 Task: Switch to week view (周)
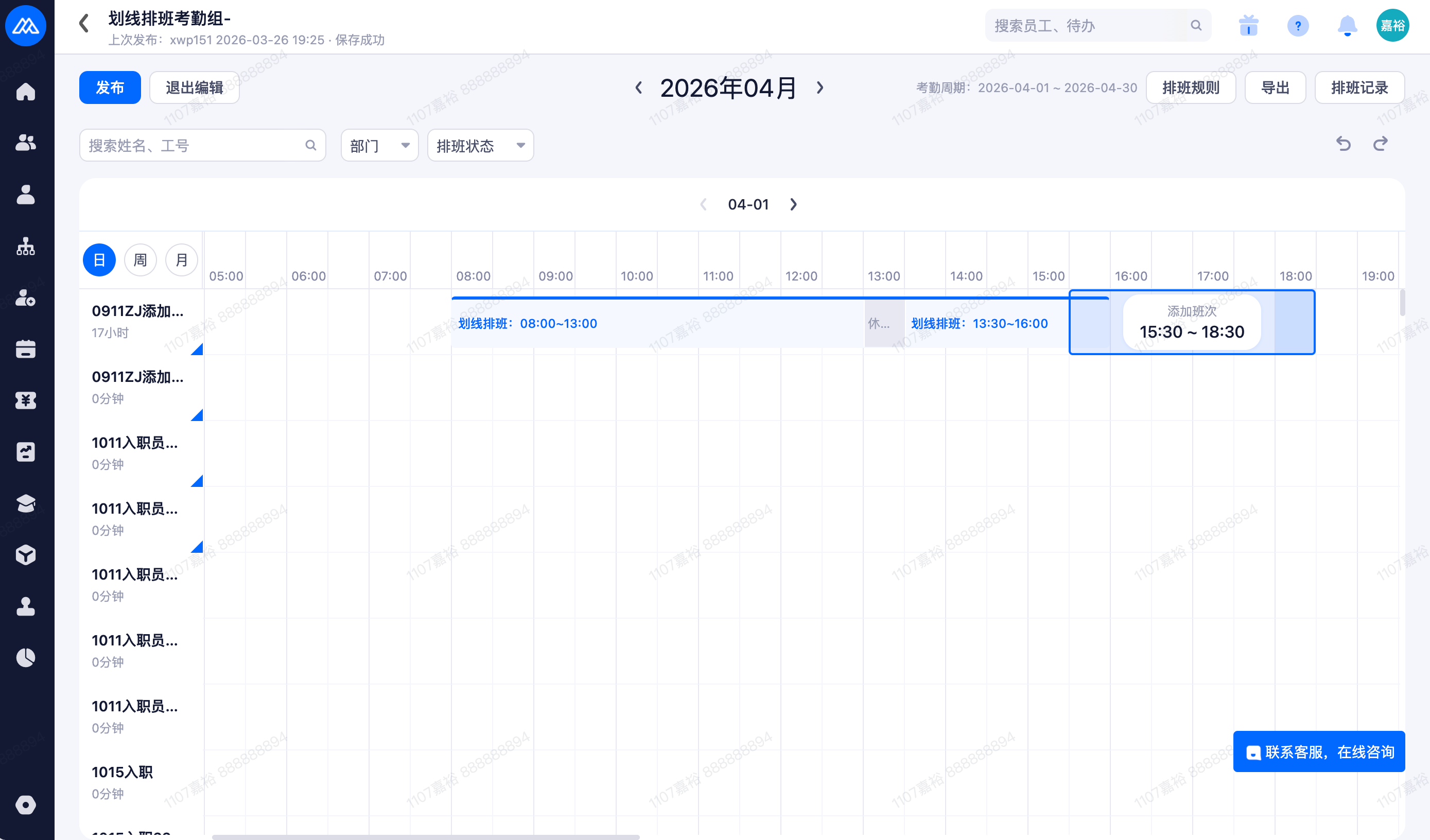[140, 260]
